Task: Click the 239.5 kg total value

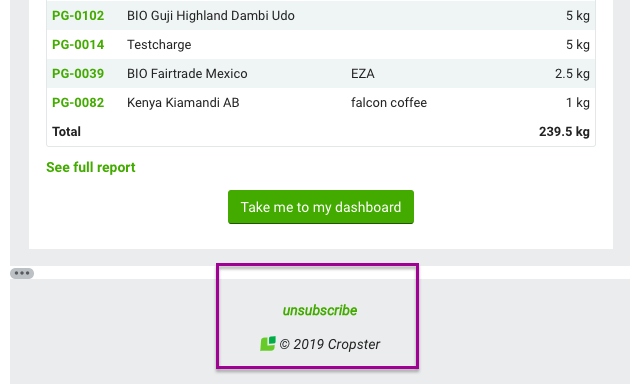Action: click(564, 132)
